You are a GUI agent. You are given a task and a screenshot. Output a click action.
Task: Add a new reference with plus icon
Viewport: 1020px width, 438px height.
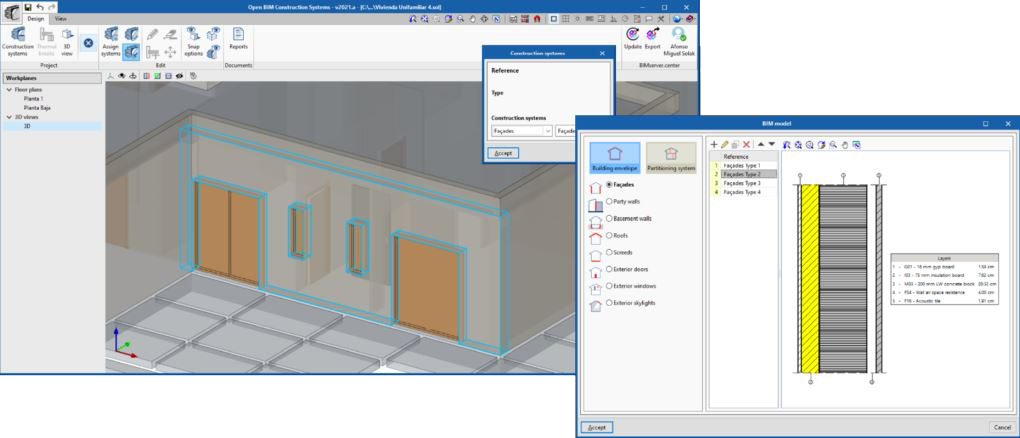tap(713, 145)
